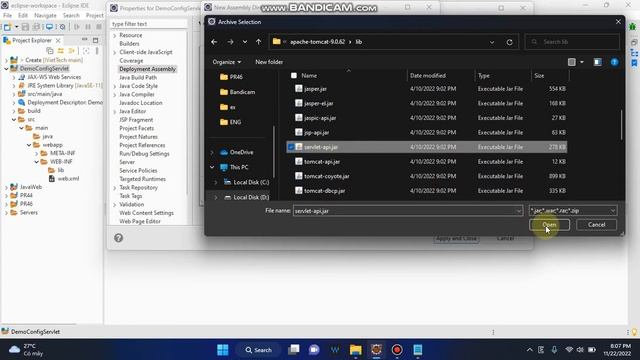Expand OneDrive in navigation pane
This screenshot has width=640, height=360.
tap(212, 152)
